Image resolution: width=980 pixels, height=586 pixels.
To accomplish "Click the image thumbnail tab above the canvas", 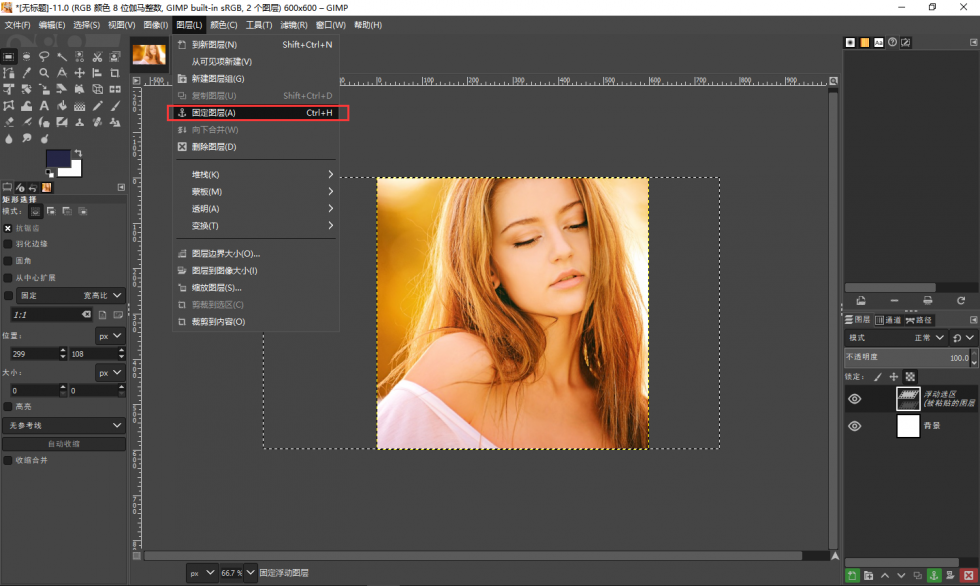I will (x=149, y=54).
